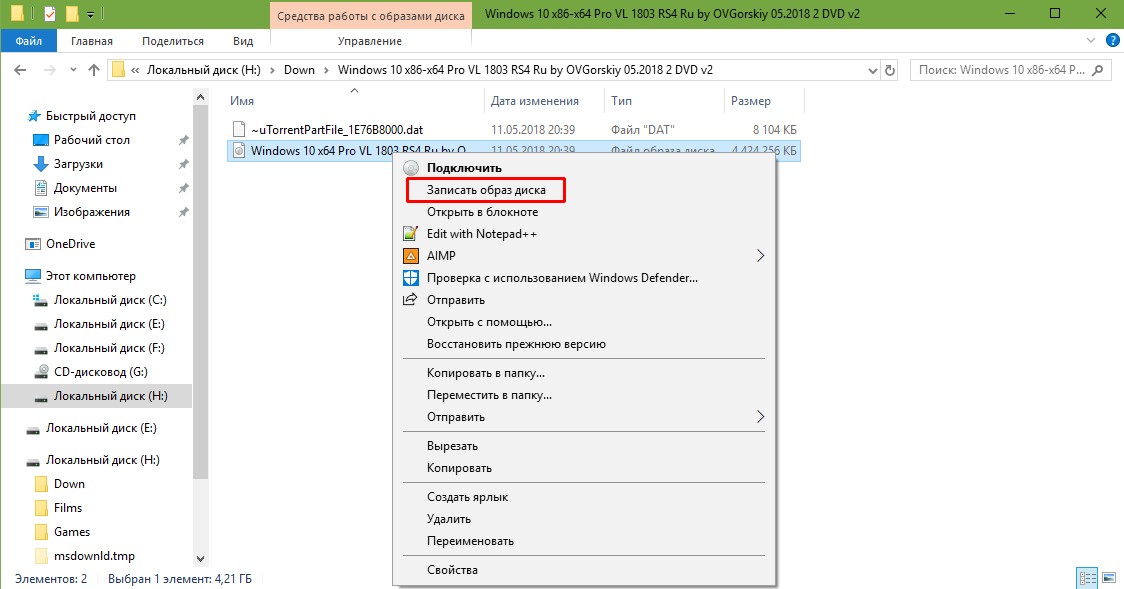Sort by Дата изменения column header
The width and height of the screenshot is (1124, 589).
coord(535,101)
